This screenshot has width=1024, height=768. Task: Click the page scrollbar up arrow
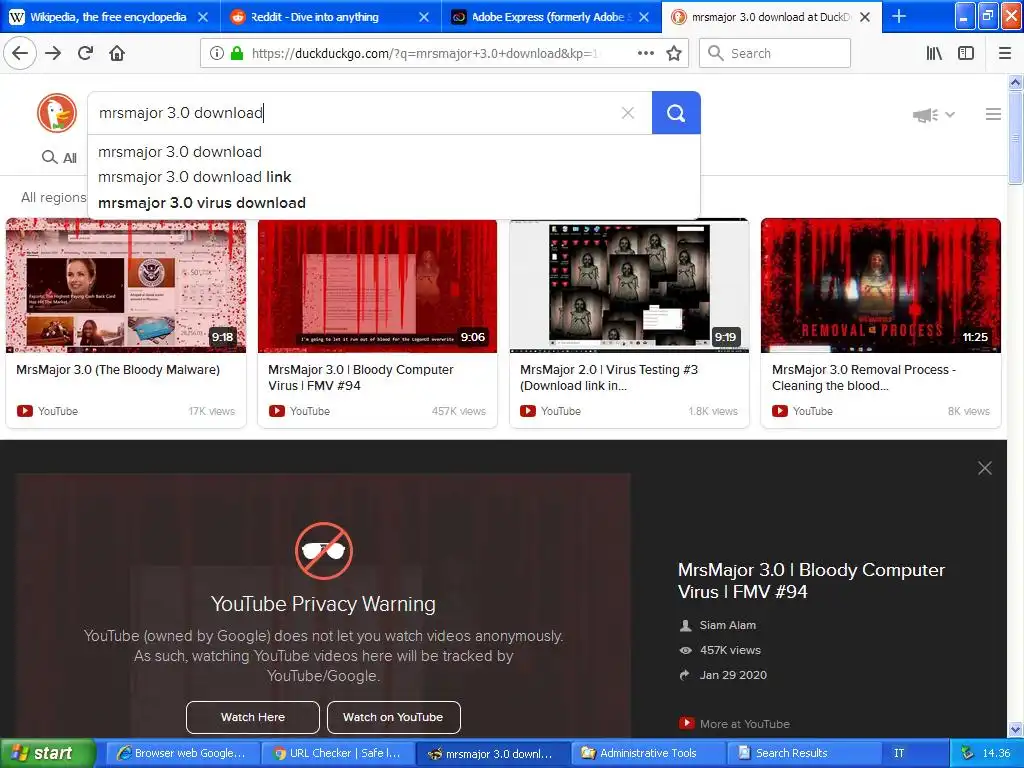pyautogui.click(x=1015, y=82)
